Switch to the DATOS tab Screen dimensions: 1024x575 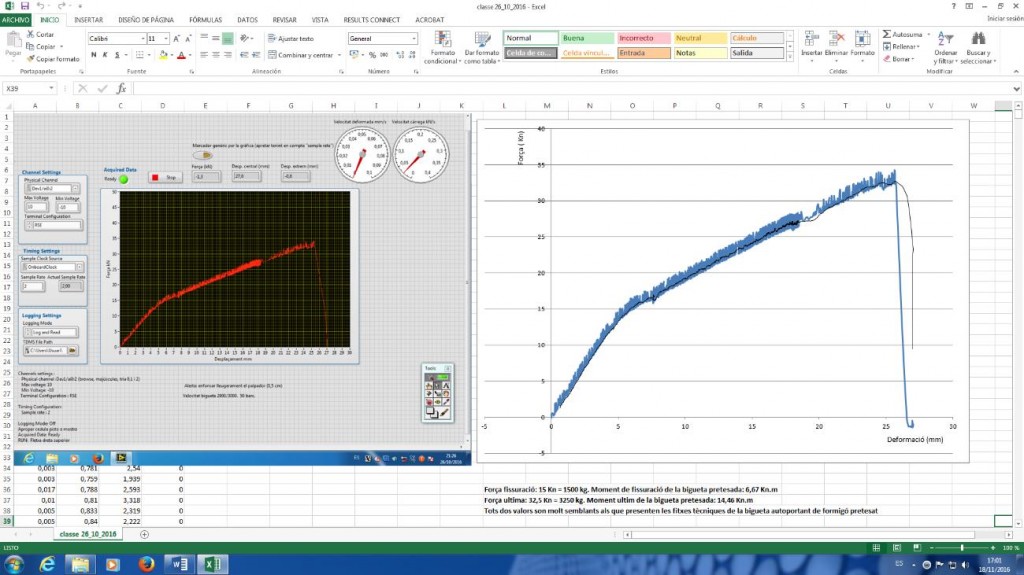coord(247,20)
